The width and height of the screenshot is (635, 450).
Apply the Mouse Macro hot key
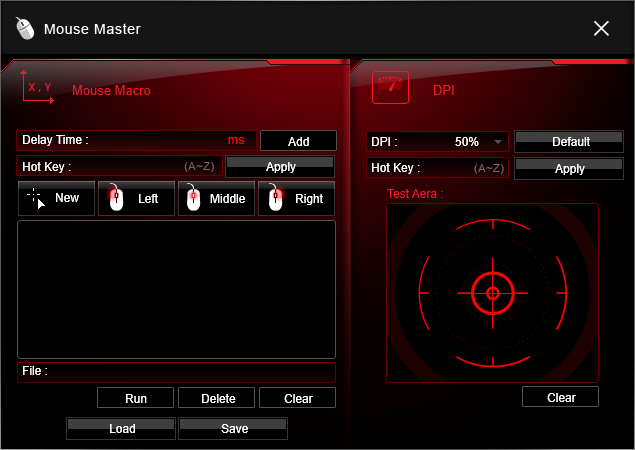280,166
